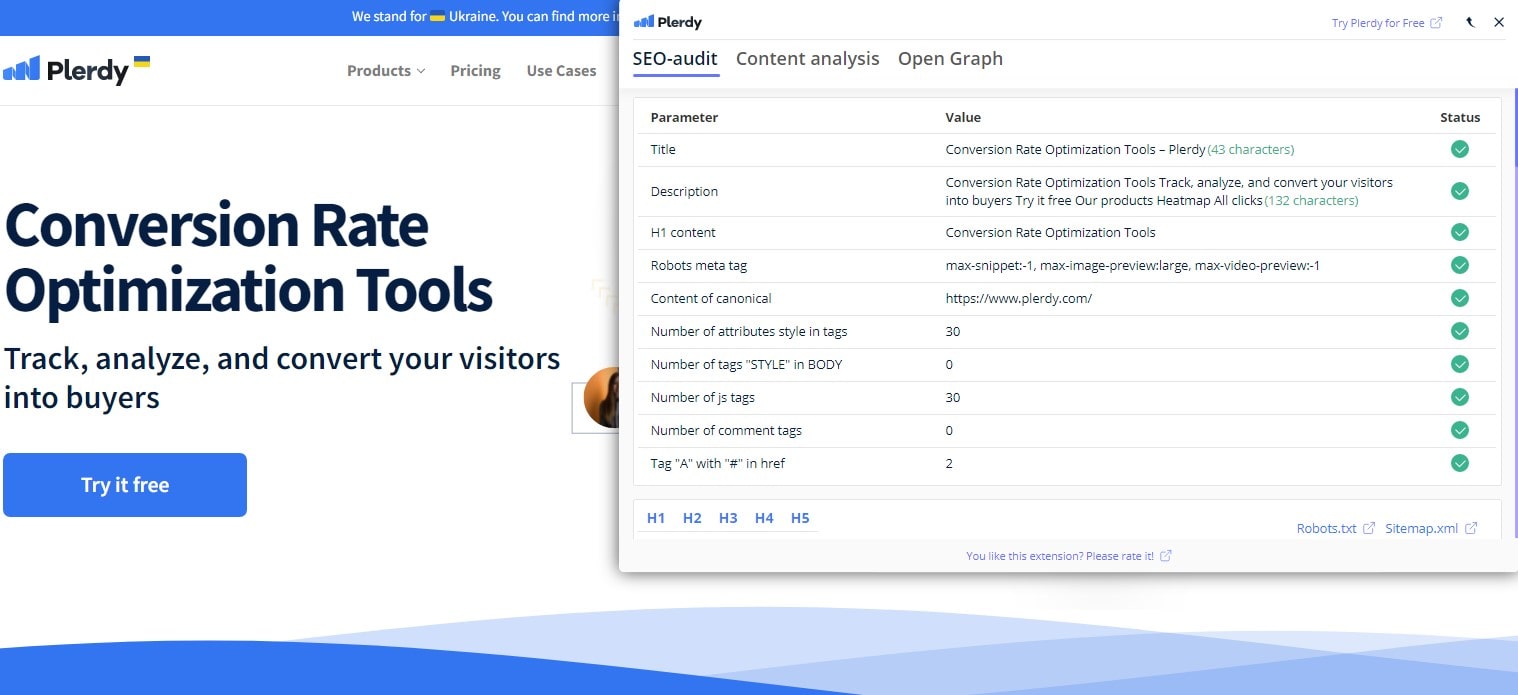Screen dimensions: 1518x695
Task: Open the Robots.txt link
Action: coord(1336,528)
